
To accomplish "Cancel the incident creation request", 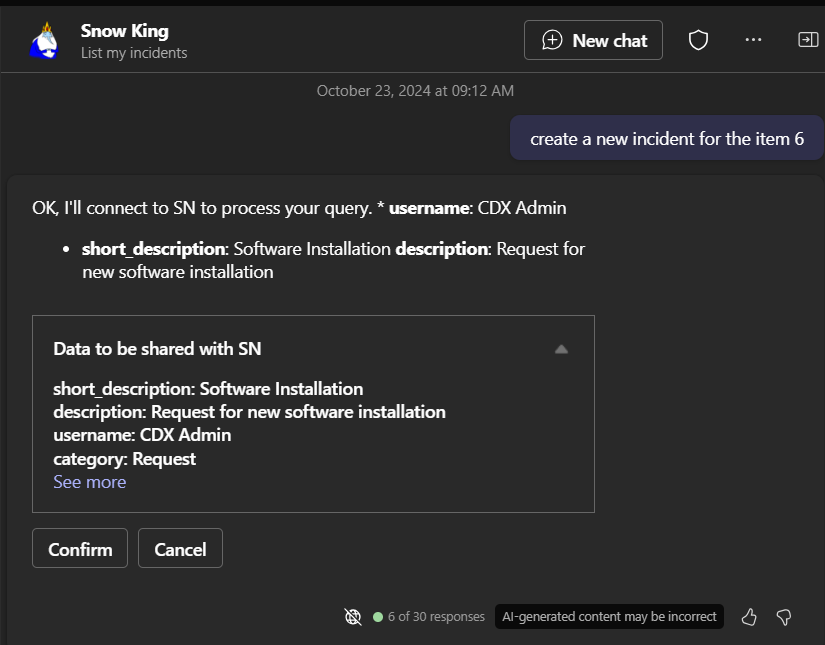I will (180, 548).
